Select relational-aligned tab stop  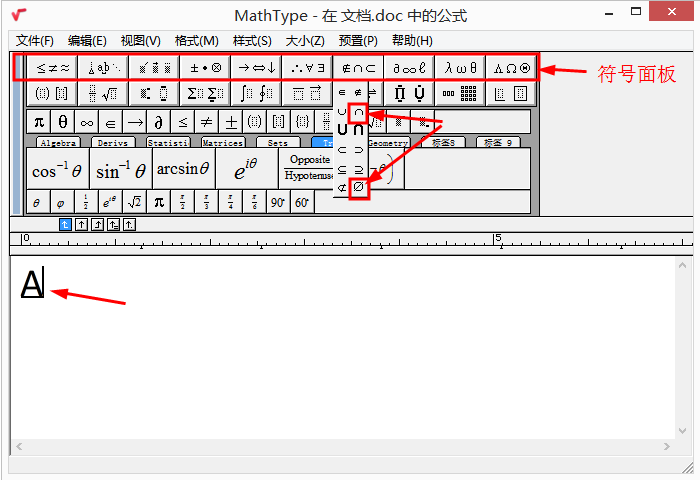pos(113,224)
